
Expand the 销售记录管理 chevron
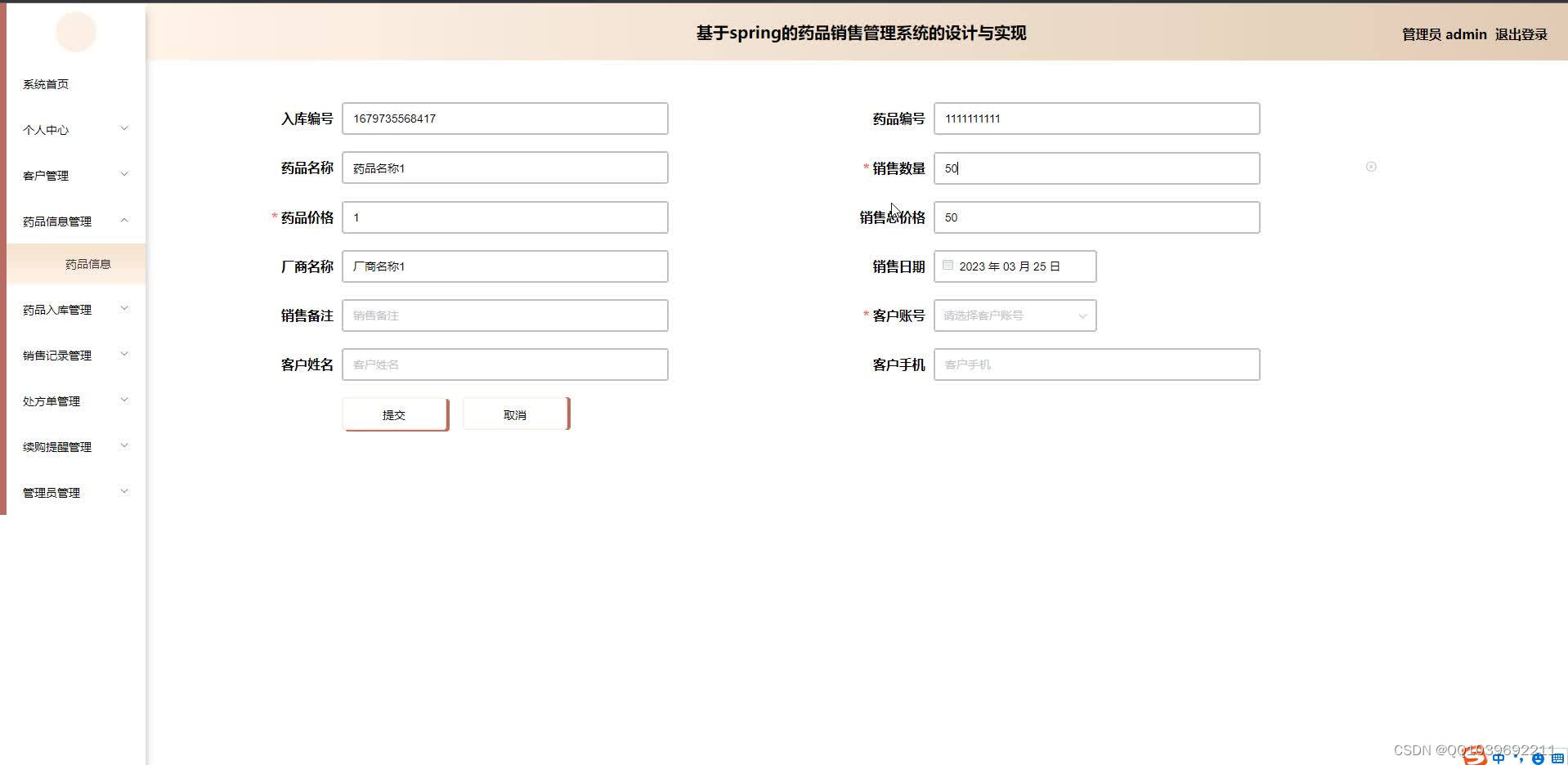click(124, 354)
